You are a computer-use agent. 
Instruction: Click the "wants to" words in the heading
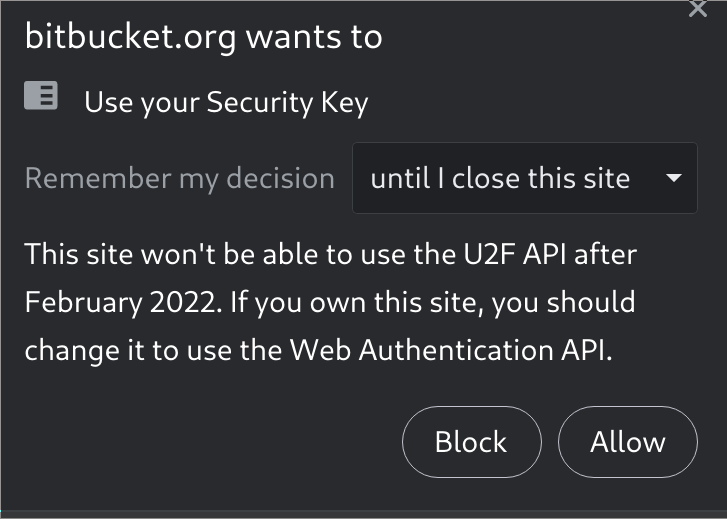tap(315, 37)
